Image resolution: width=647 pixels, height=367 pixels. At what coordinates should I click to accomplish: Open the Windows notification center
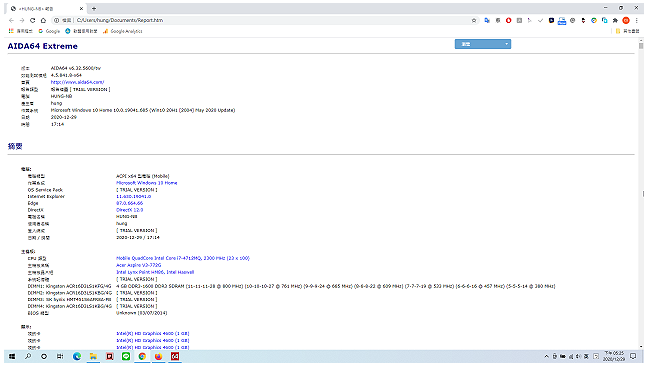coord(633,356)
